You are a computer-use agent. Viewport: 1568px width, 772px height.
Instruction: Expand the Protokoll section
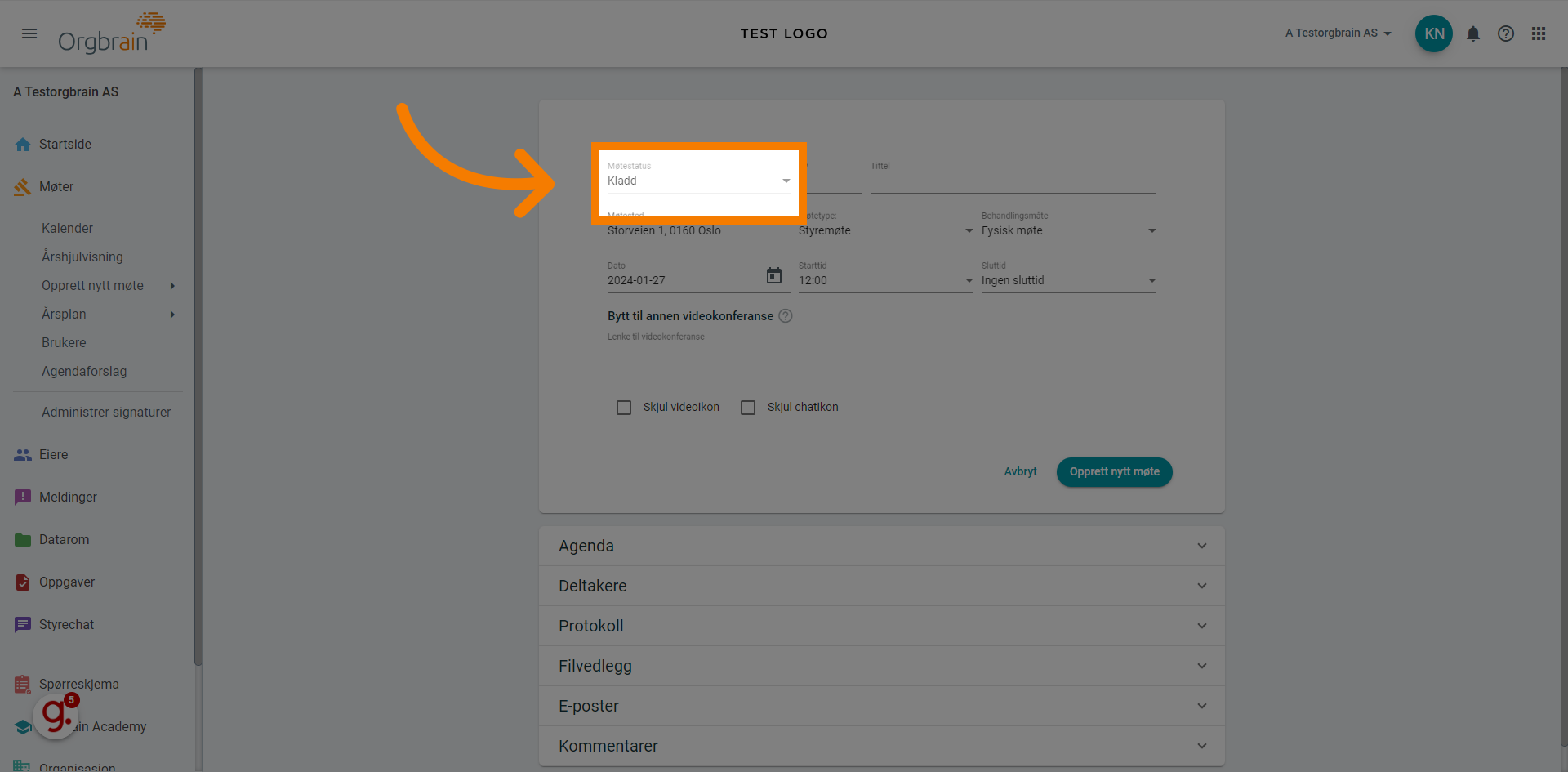881,626
